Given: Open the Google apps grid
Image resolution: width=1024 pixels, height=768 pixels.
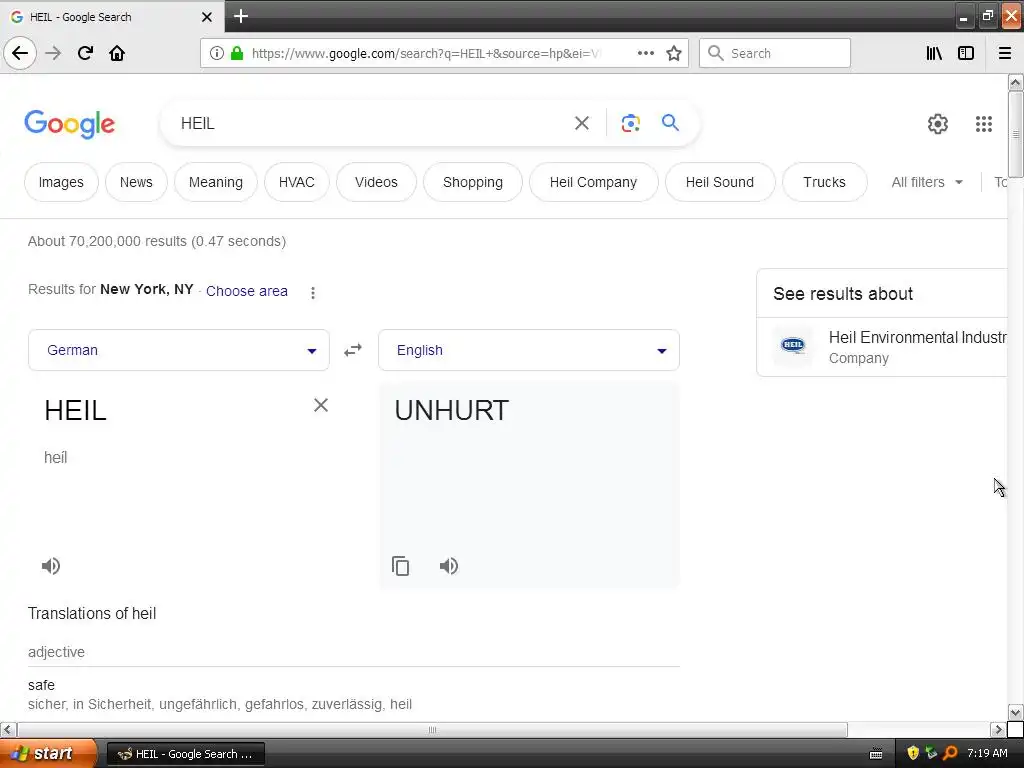Looking at the screenshot, I should 984,123.
